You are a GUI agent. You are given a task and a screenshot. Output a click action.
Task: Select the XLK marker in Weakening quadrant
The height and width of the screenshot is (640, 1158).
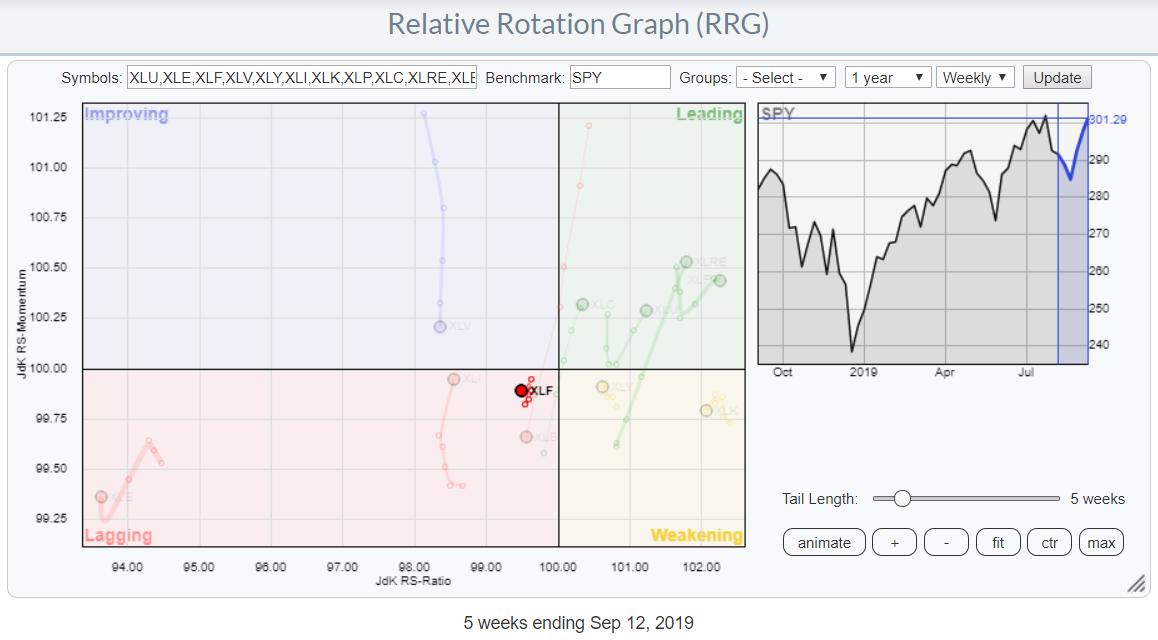click(x=707, y=411)
